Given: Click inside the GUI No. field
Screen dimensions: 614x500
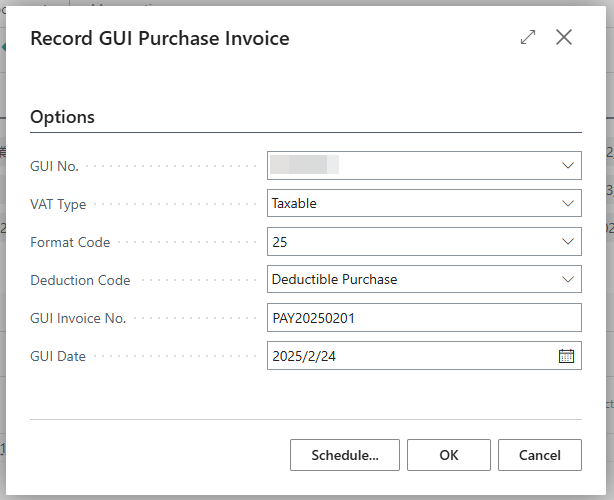Looking at the screenshot, I should click(424, 166).
